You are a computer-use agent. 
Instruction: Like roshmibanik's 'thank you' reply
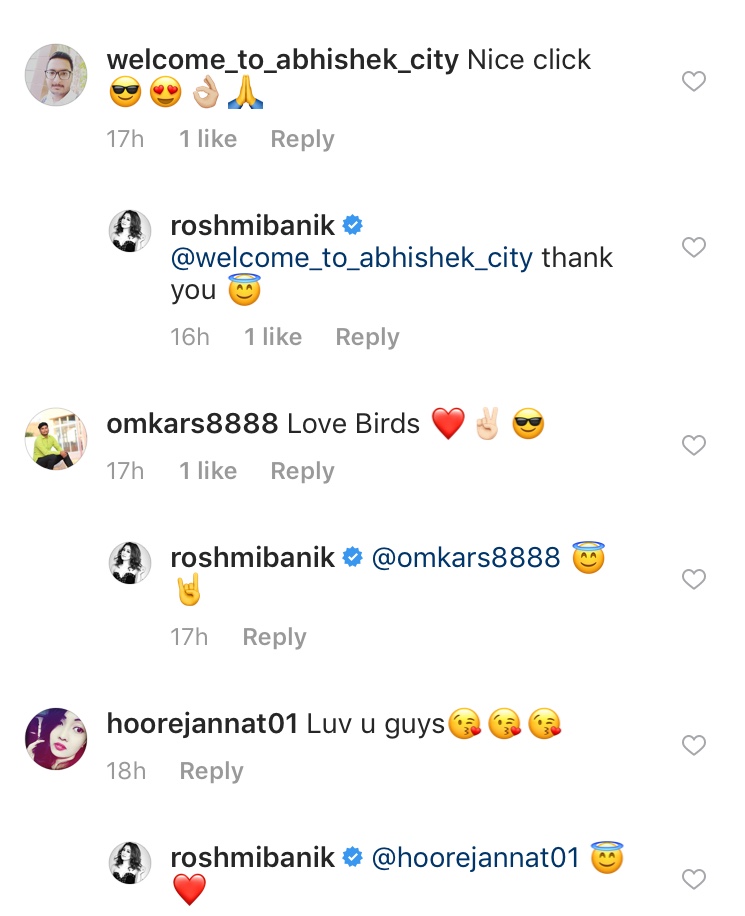pos(694,247)
